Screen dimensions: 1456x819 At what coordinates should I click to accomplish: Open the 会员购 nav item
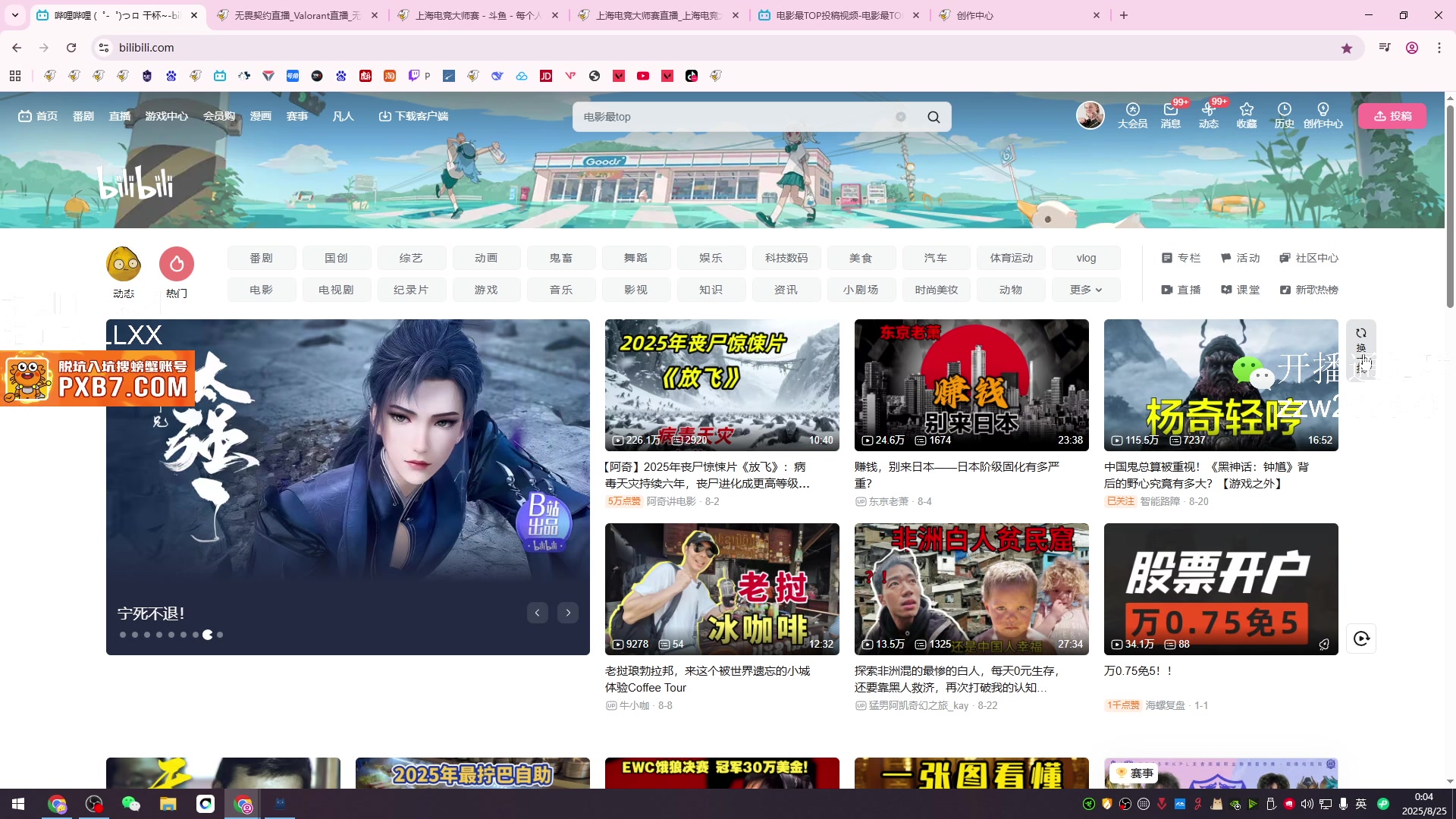point(219,116)
